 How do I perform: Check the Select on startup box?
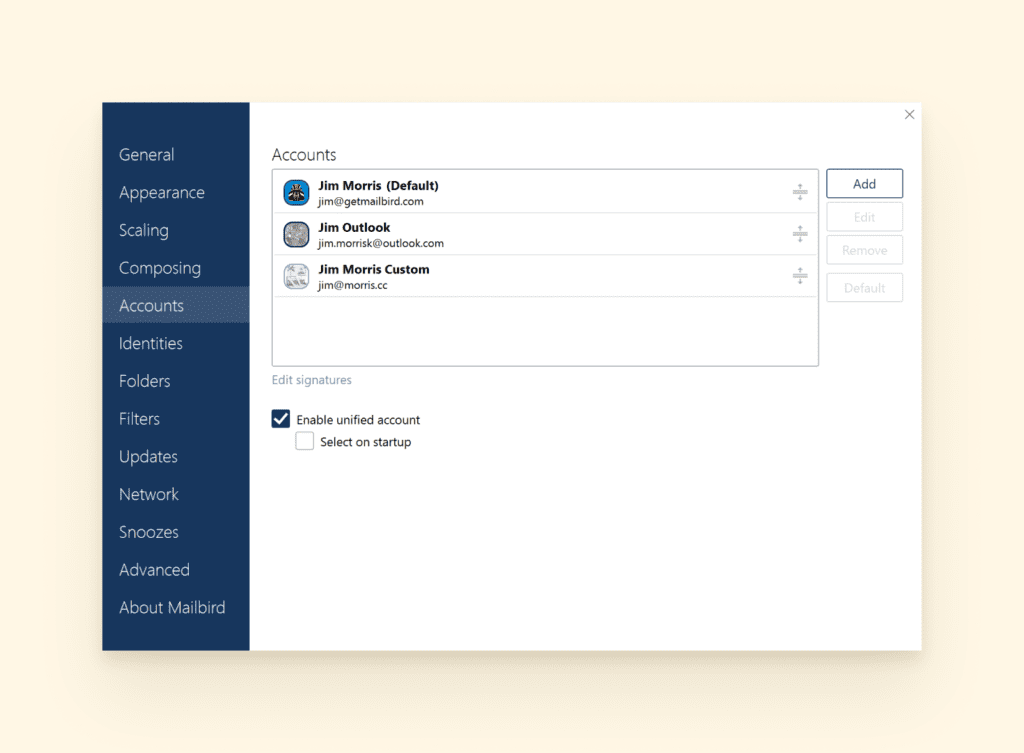304,441
